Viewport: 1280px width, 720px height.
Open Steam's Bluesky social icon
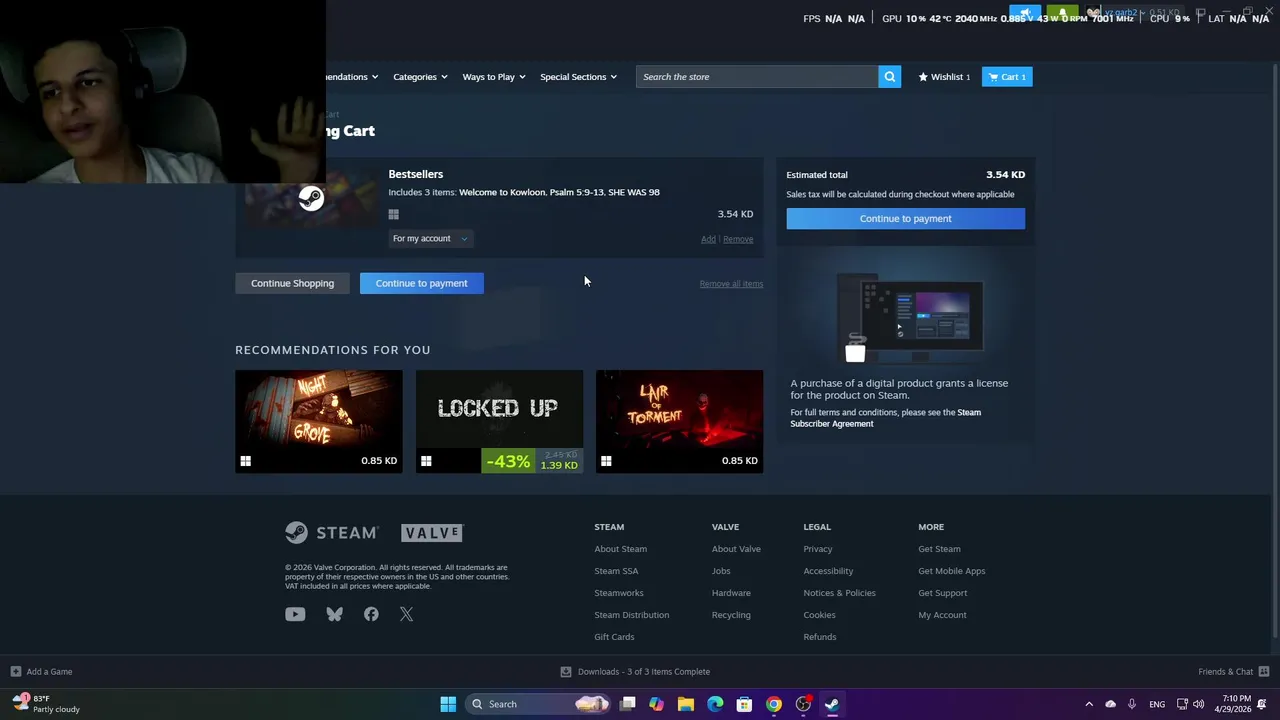click(x=334, y=614)
